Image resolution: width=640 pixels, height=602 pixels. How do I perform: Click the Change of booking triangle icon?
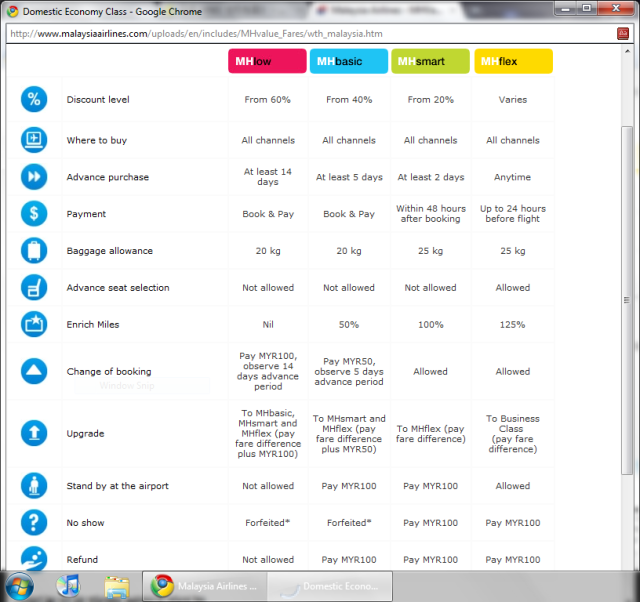34,371
